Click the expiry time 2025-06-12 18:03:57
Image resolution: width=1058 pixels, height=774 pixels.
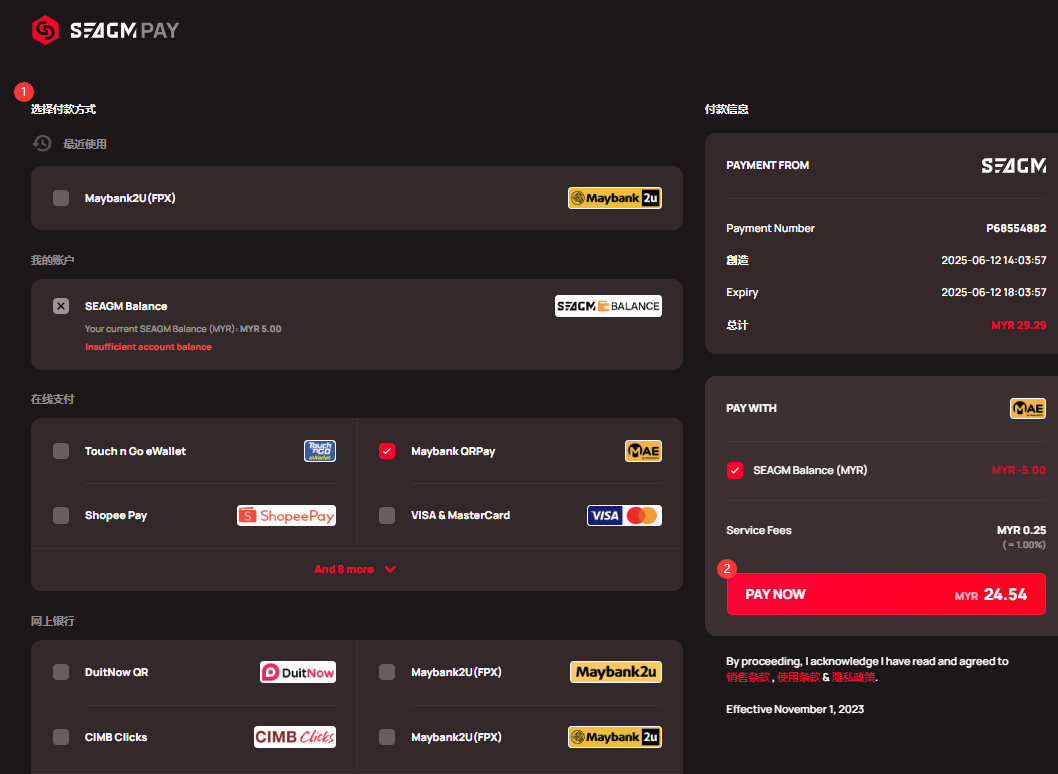(994, 292)
